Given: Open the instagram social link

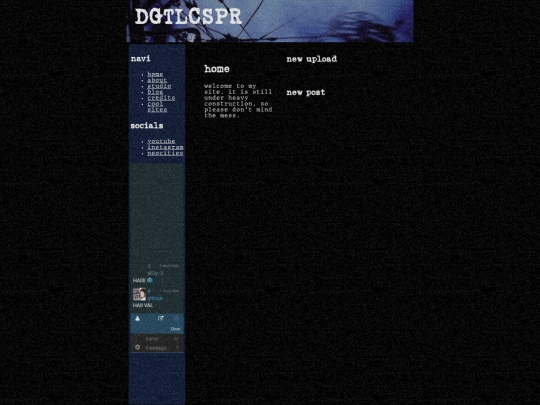Looking at the screenshot, I should tap(165, 147).
